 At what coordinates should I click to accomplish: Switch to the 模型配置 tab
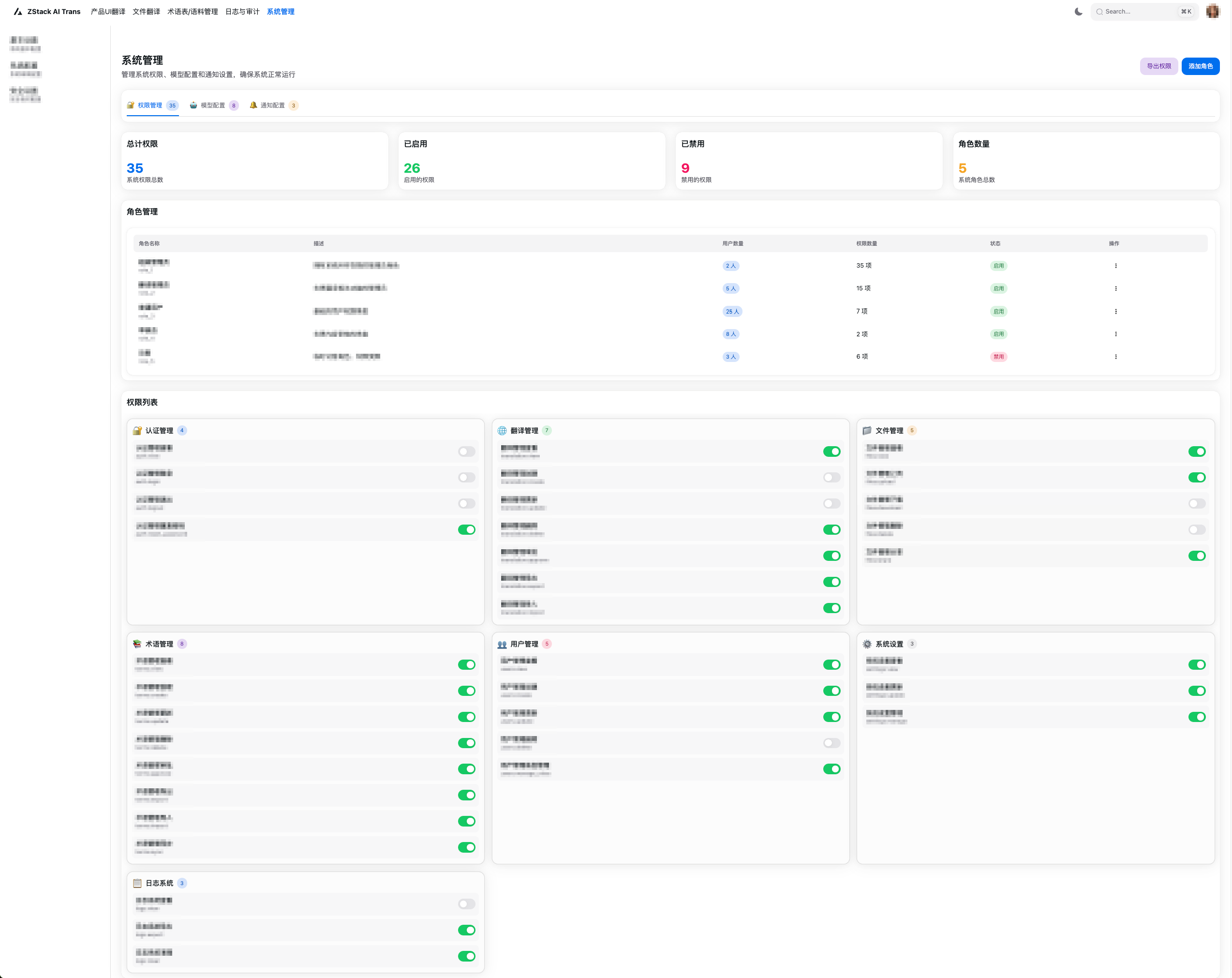[214, 105]
